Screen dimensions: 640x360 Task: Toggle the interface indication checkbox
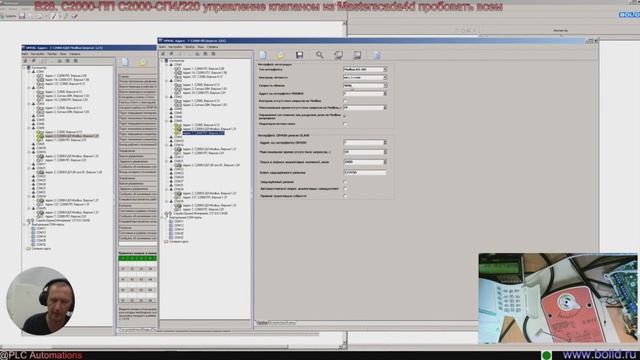pos(345,124)
